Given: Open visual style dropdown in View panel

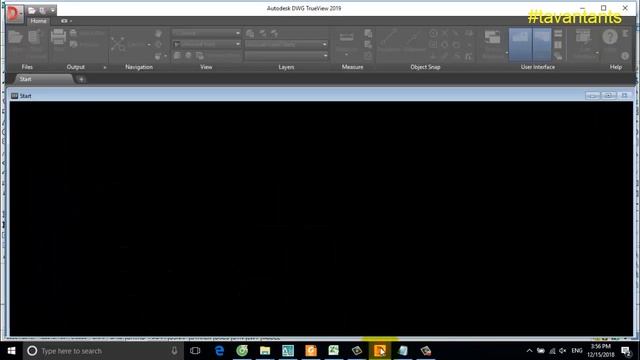Looking at the screenshot, I should (x=206, y=44).
